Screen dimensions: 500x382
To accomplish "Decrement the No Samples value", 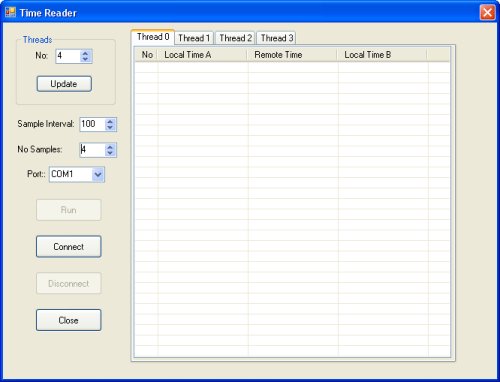I will click(110, 153).
